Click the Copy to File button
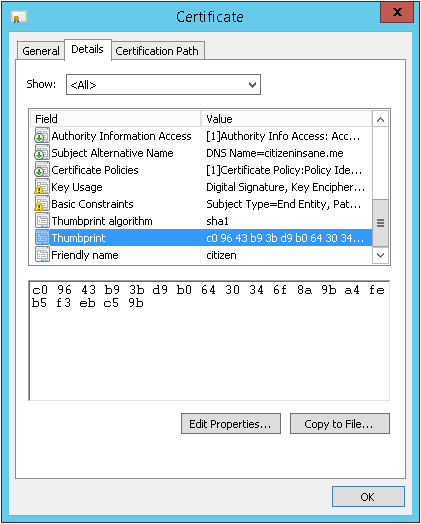Image resolution: width=421 pixels, height=524 pixels. (x=339, y=424)
